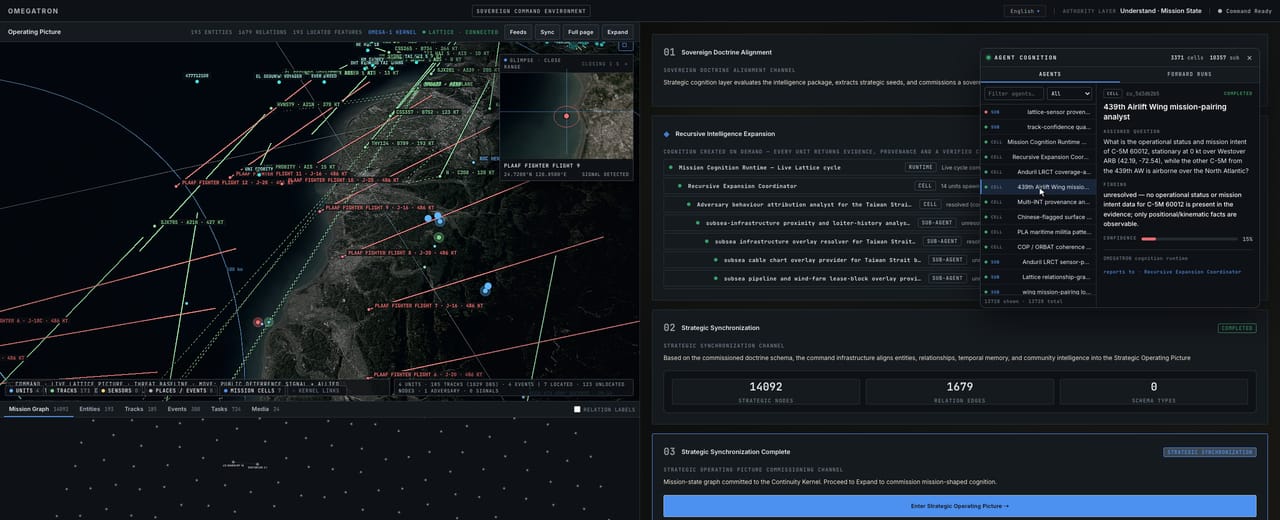Click the OMEGATRON logo text
Screen dimensions: 1280x520
32,11
